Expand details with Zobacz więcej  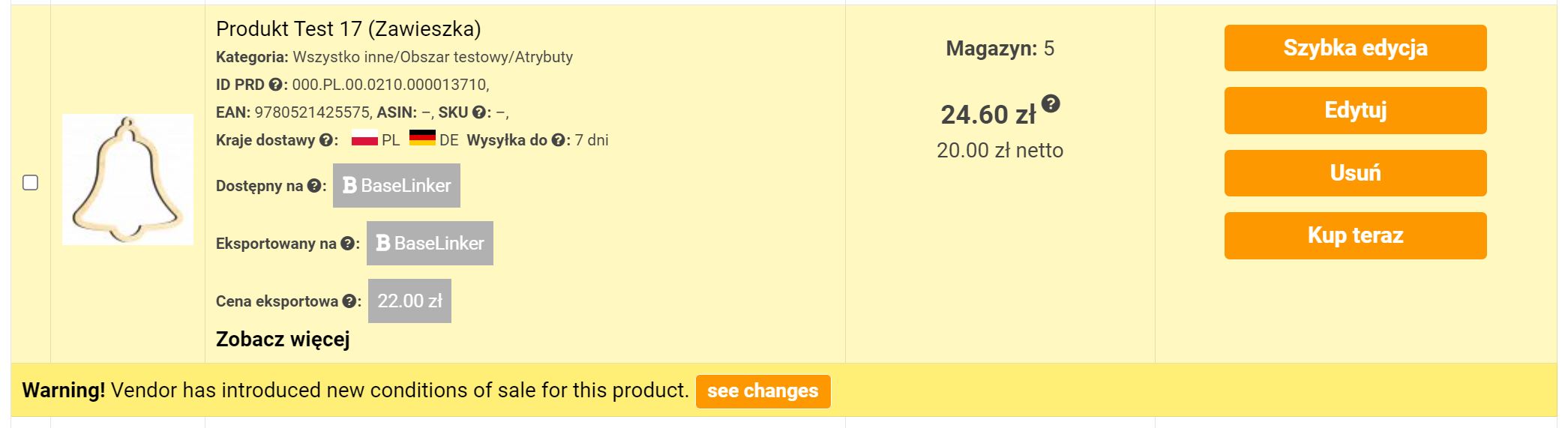click(283, 340)
